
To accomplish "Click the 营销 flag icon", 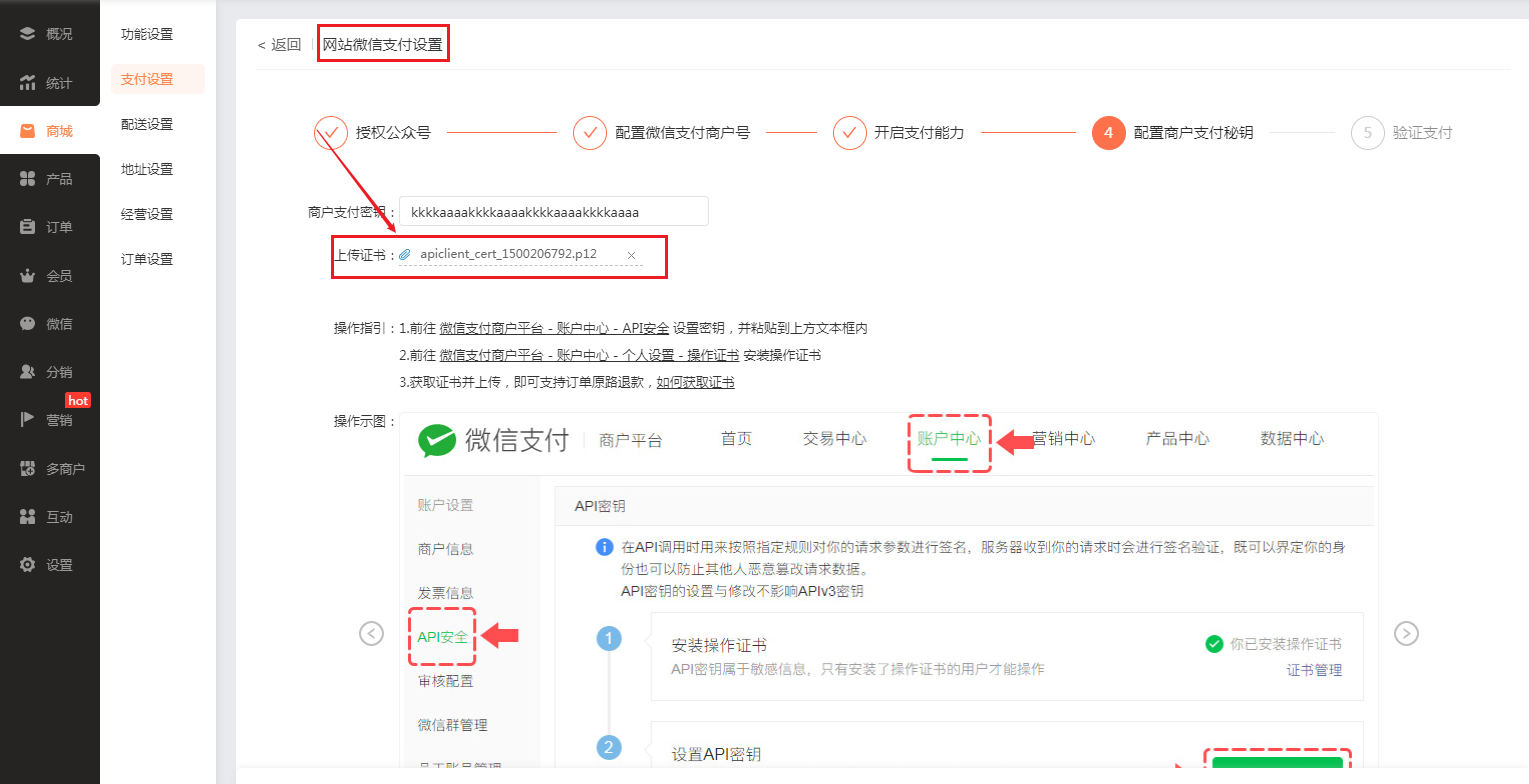I will pyautogui.click(x=28, y=420).
